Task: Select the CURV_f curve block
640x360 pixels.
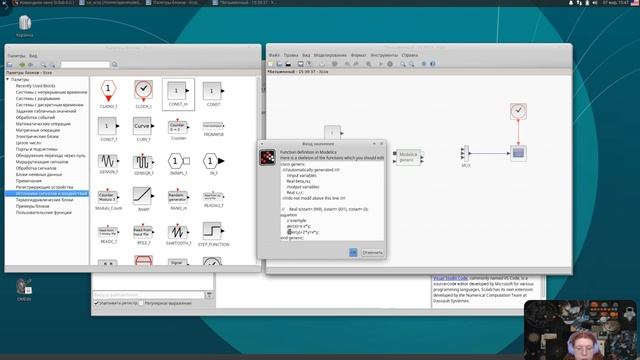Action: (143, 129)
